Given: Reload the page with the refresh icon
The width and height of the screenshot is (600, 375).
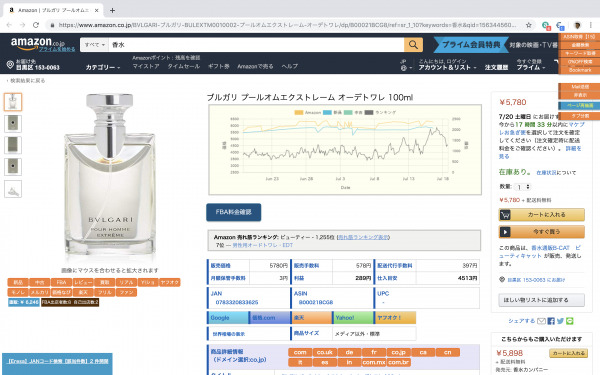Looking at the screenshot, I should [x=36, y=25].
